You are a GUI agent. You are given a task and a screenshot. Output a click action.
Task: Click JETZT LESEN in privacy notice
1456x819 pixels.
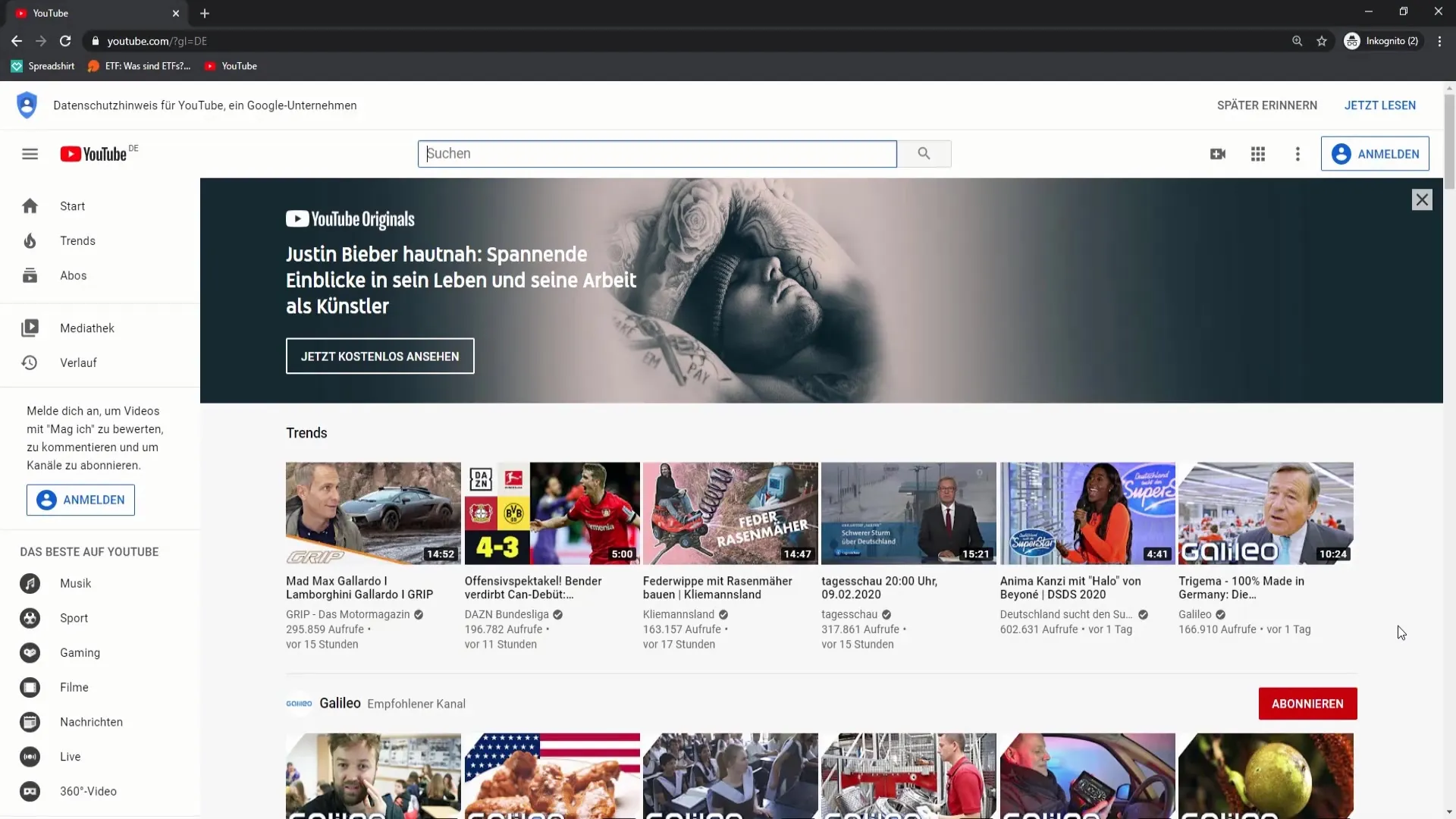point(1380,105)
